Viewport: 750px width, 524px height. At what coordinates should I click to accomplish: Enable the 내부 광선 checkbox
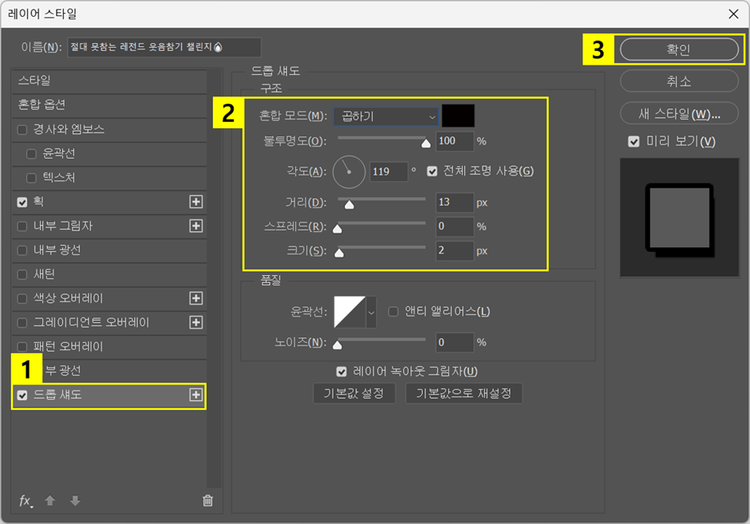point(22,250)
